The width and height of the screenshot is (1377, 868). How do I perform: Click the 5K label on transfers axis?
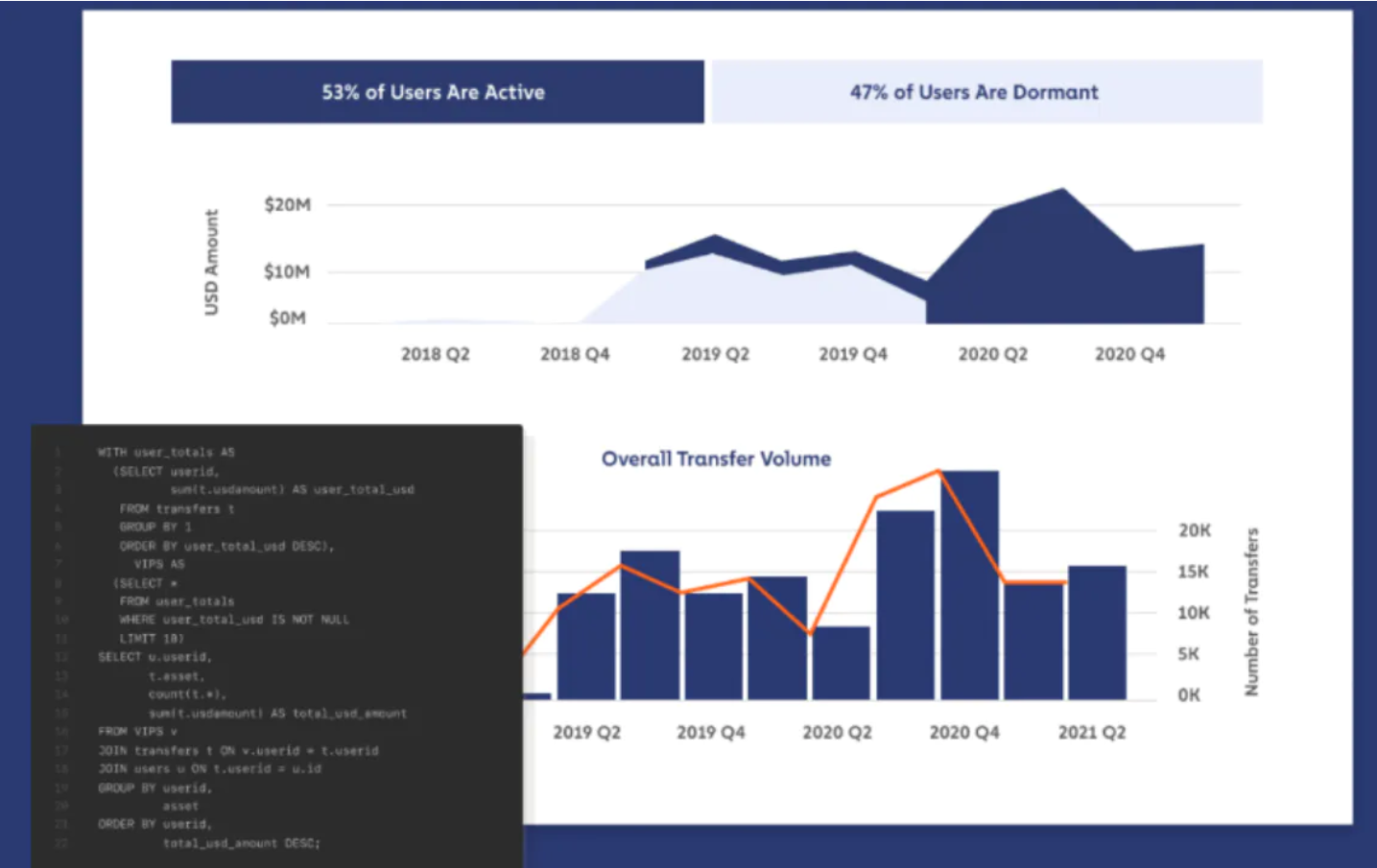tap(1188, 654)
